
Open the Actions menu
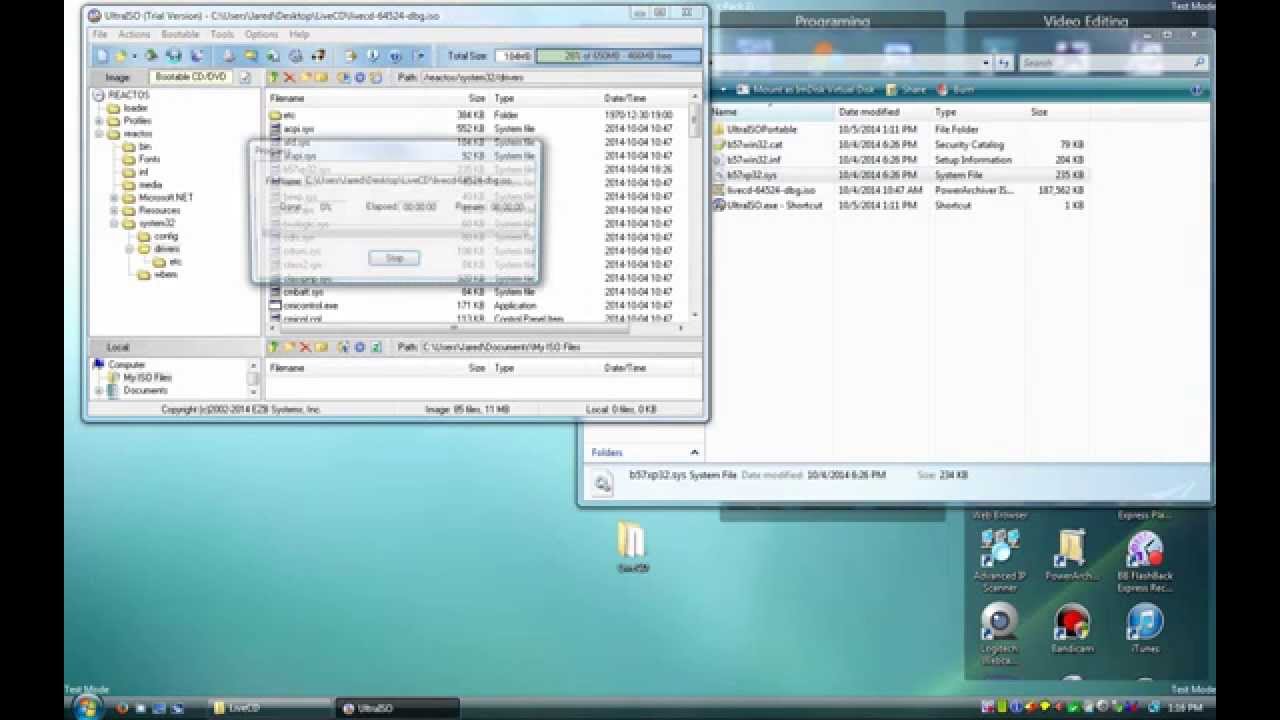coord(134,34)
